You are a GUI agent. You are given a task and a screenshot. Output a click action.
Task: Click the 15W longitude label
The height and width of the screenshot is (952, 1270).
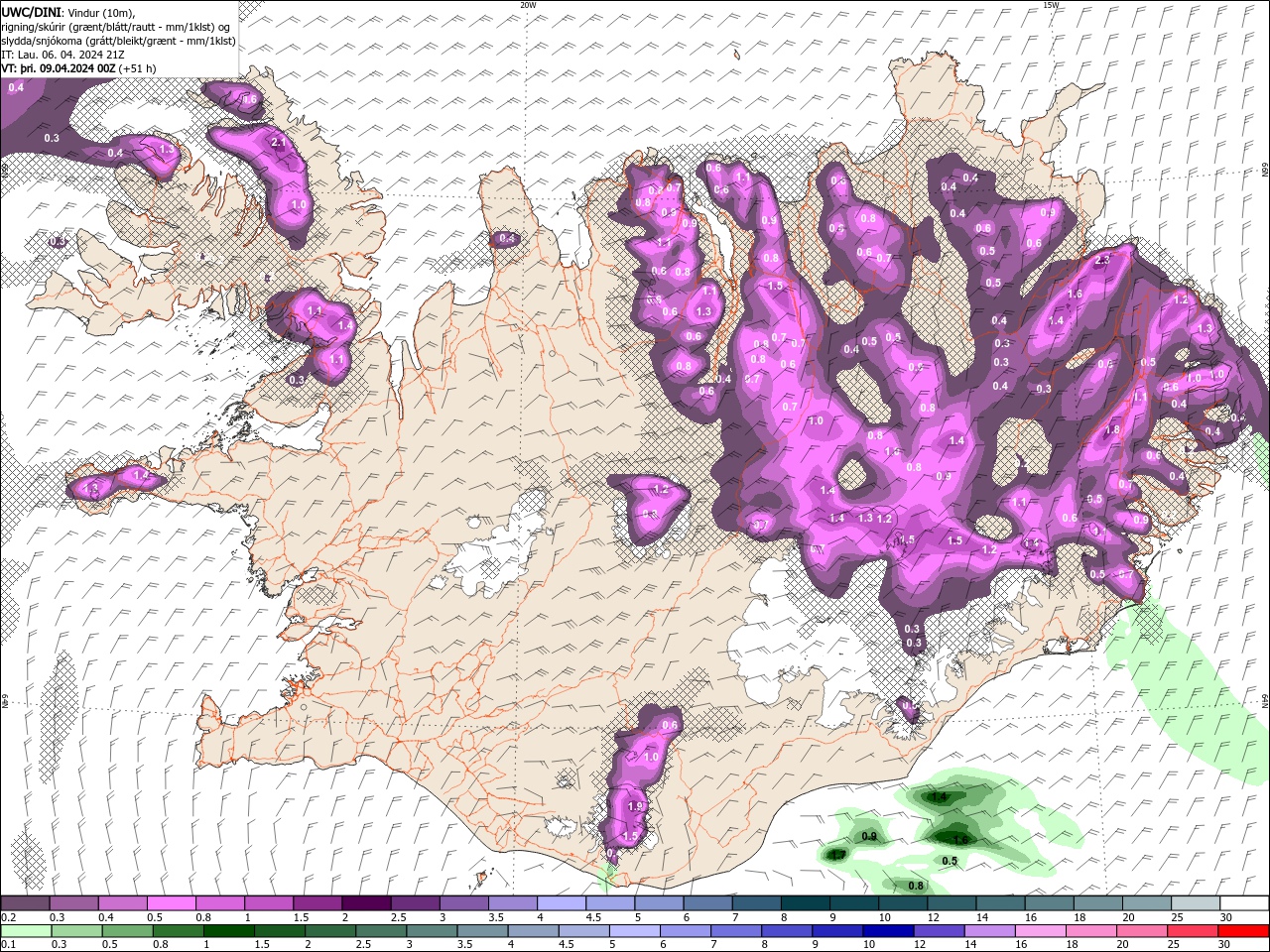(x=1051, y=5)
